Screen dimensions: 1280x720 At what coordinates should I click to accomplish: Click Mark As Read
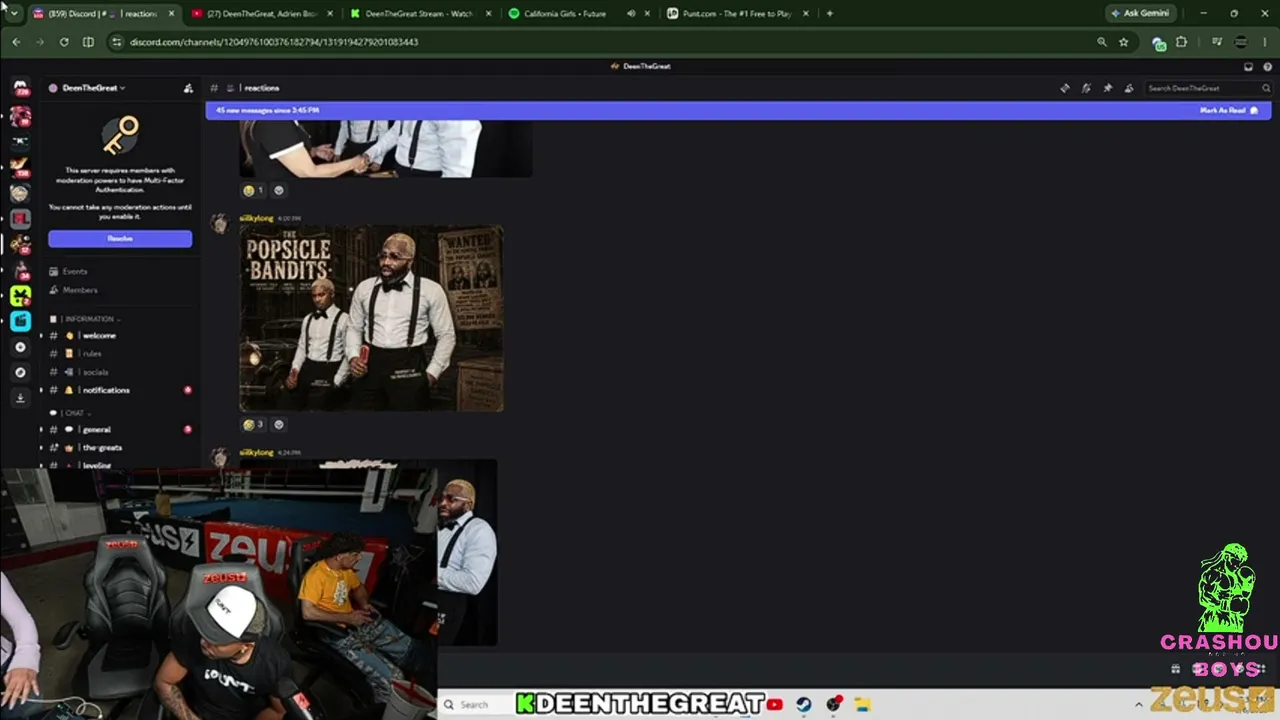[x=1229, y=110]
